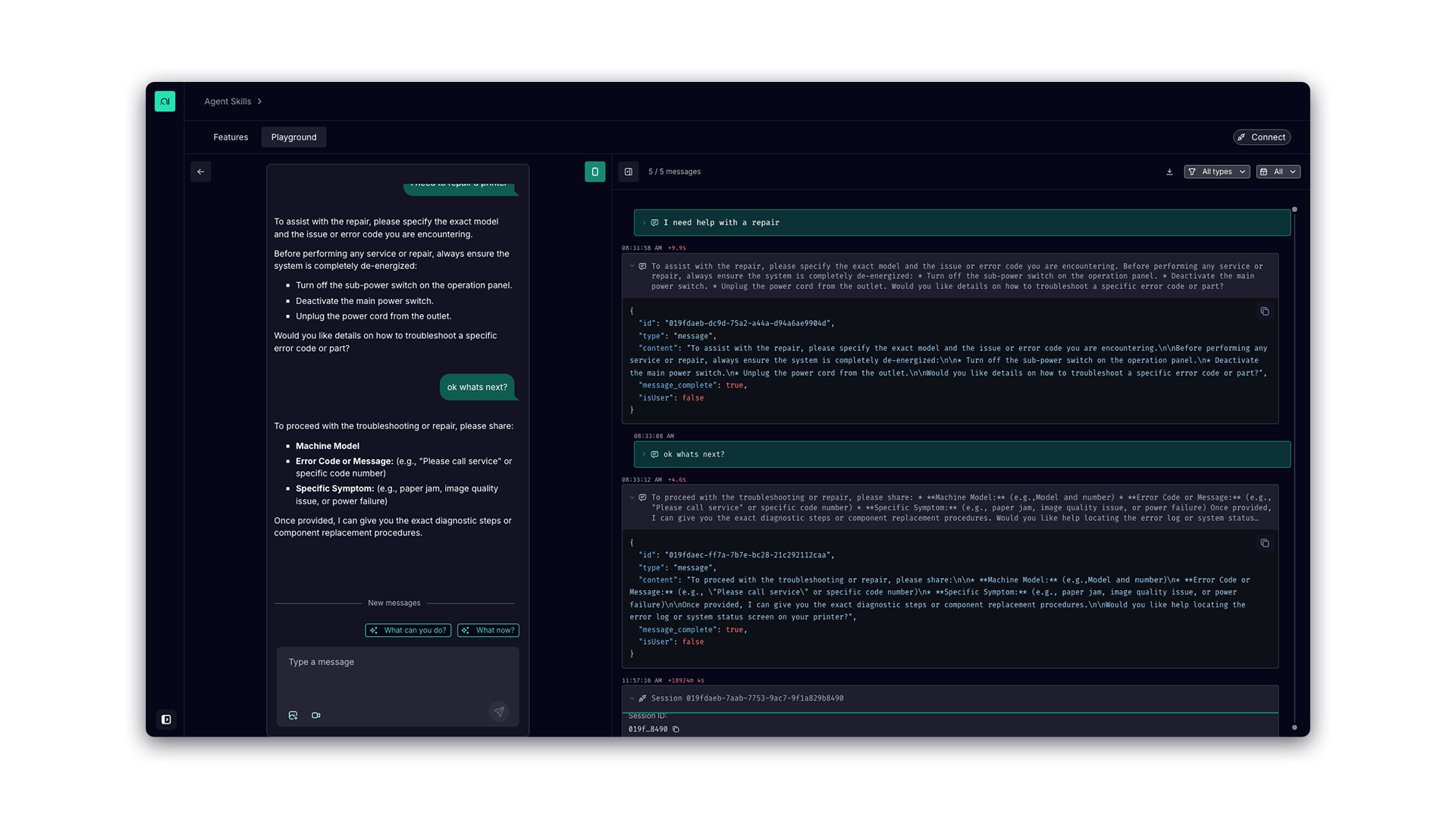
Task: Toggle the sidebar panel icon at bottom left
Action: [x=166, y=720]
